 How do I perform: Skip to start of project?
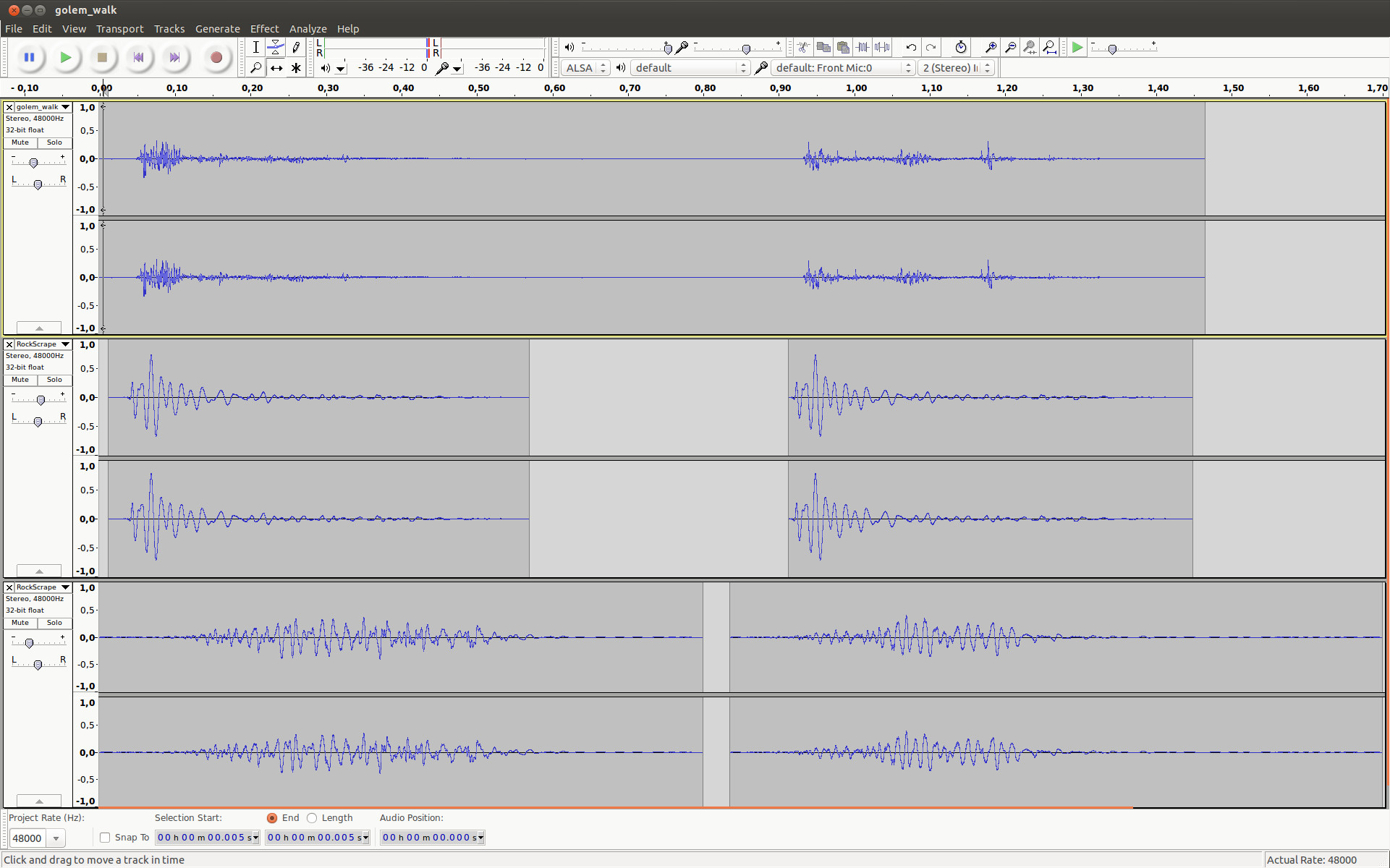tap(138, 57)
